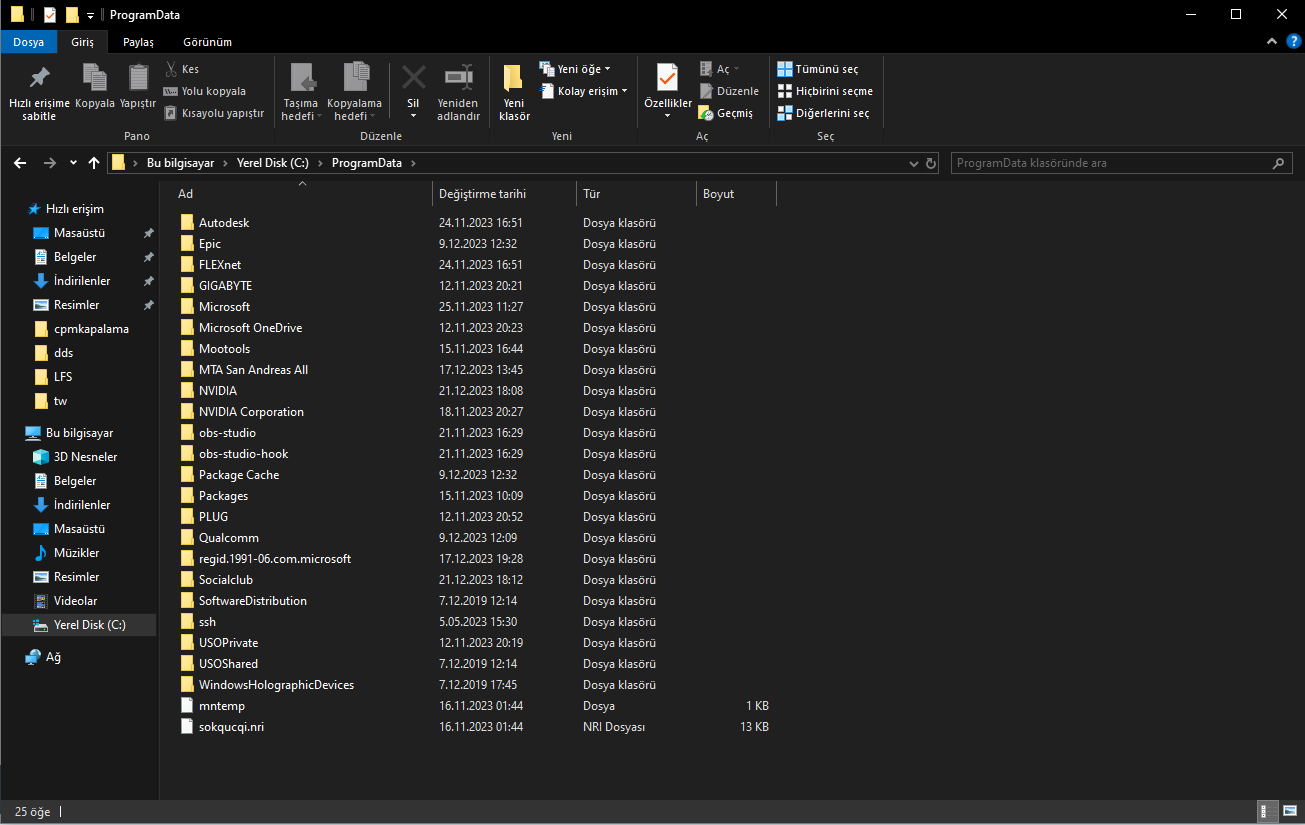This screenshot has height=825, width=1305.
Task: Open file history with Geçmiş
Action: click(x=726, y=113)
